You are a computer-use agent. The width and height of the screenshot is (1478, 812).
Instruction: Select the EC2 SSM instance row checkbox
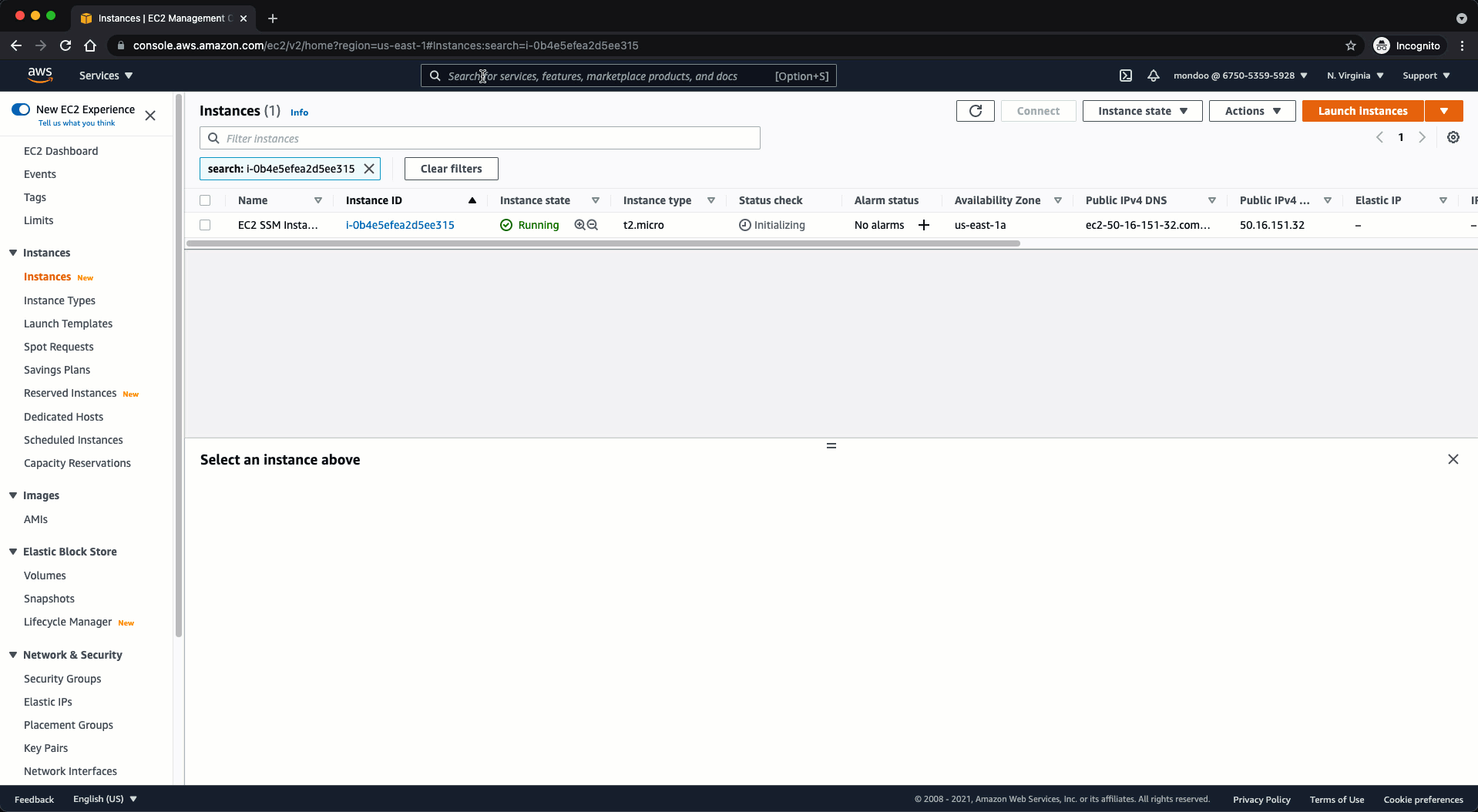[205, 225]
